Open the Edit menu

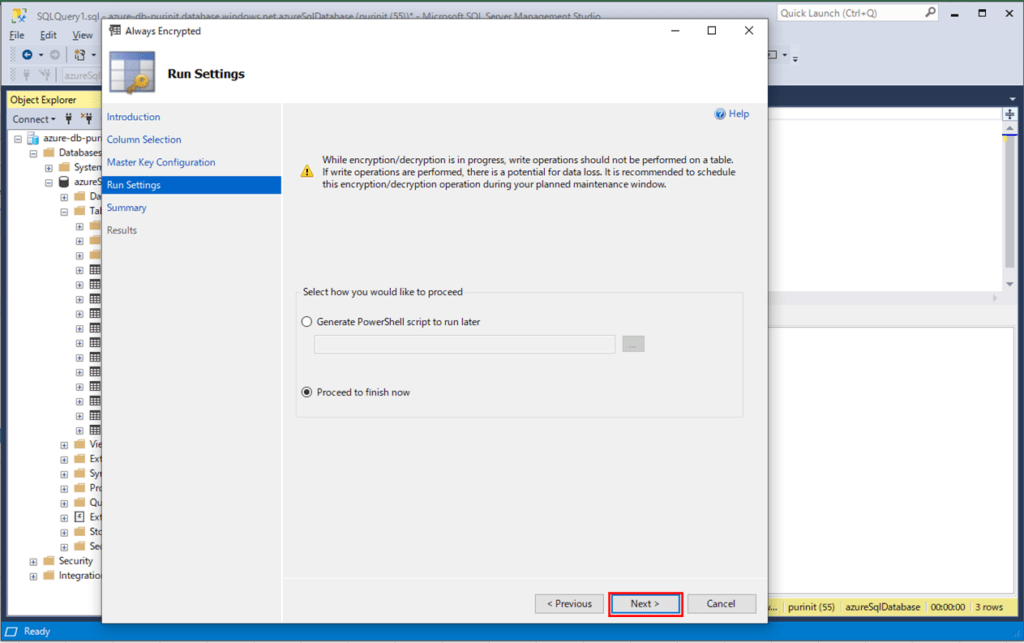(48, 35)
